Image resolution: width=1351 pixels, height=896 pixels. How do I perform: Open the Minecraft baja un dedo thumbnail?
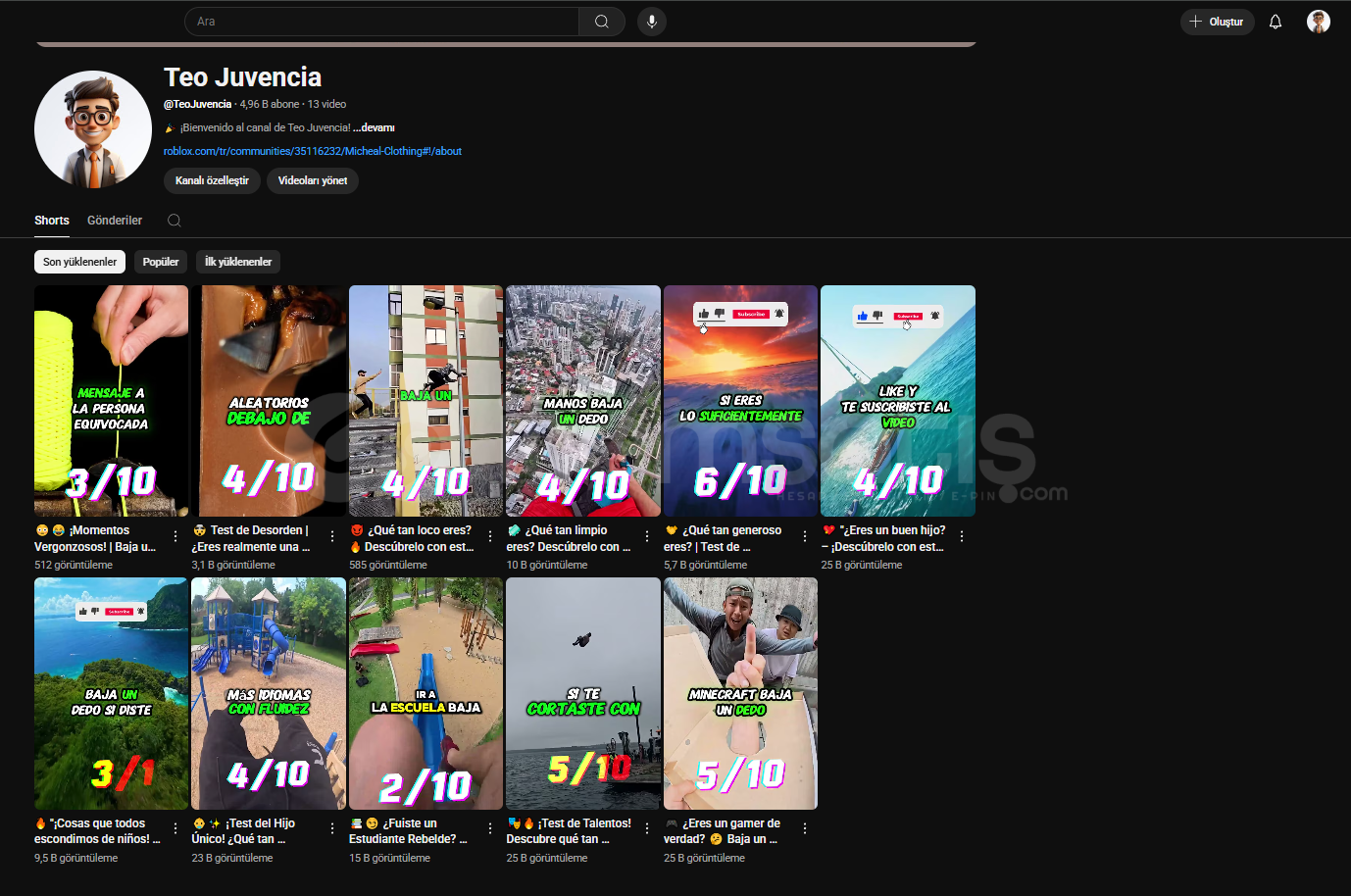[x=740, y=693]
